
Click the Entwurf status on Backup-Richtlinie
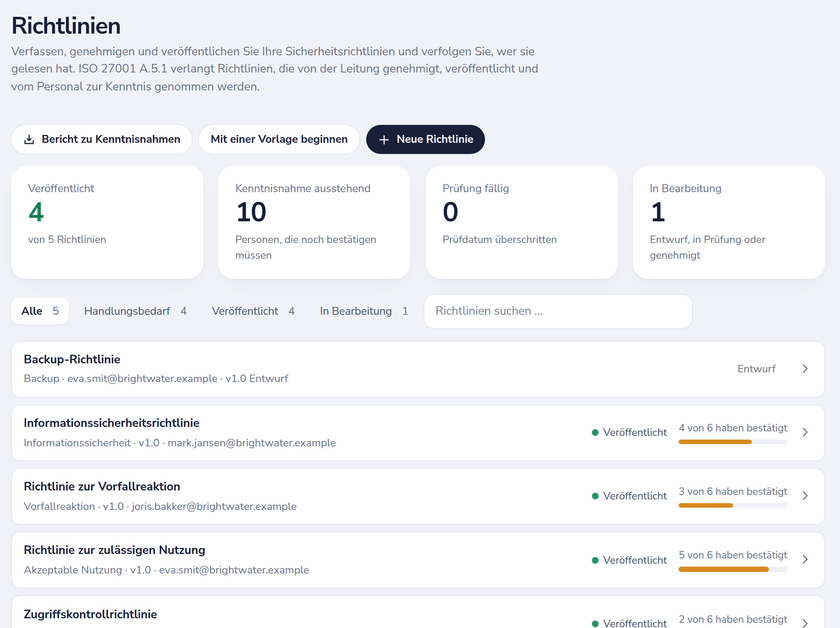coord(756,369)
